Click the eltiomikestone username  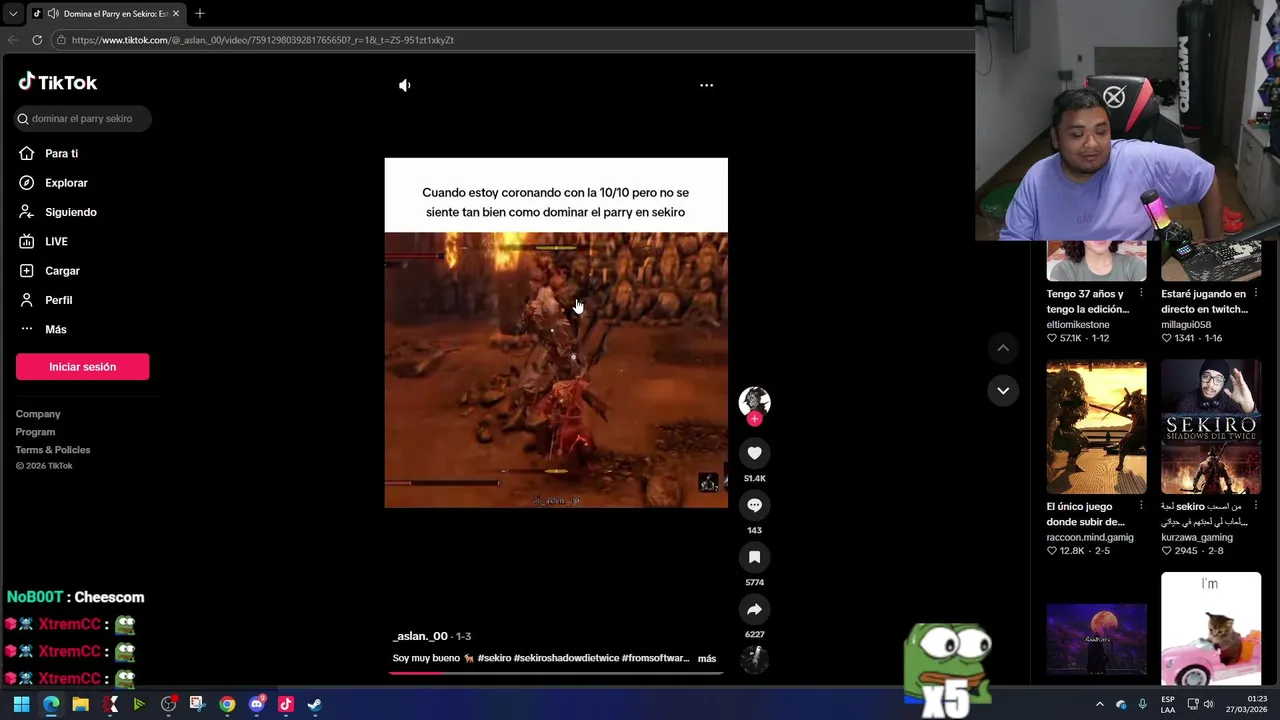[1078, 325]
